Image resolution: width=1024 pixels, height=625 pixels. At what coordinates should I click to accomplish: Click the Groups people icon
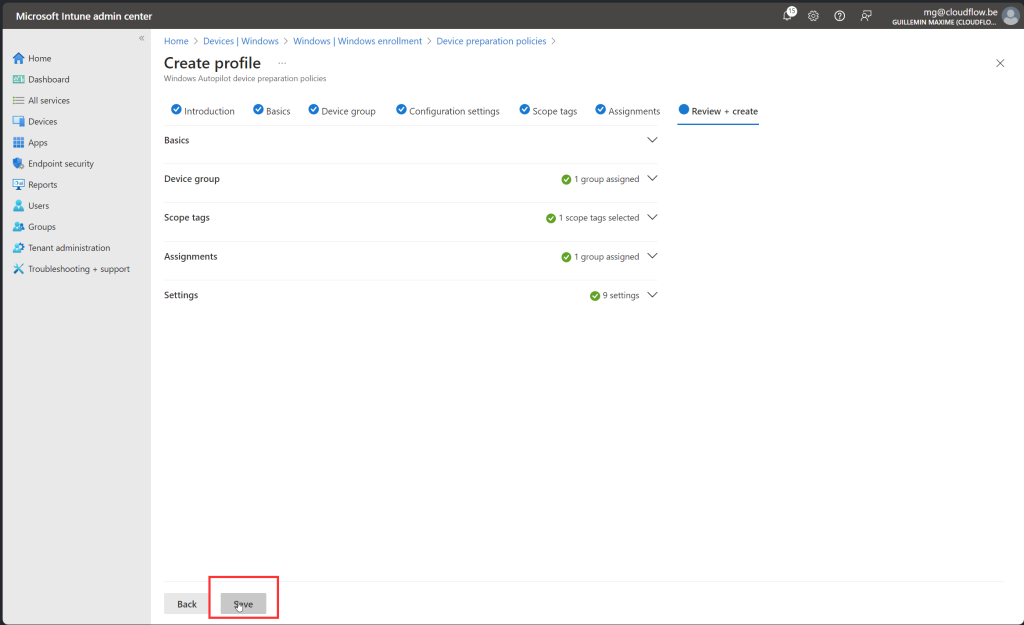tap(18, 227)
